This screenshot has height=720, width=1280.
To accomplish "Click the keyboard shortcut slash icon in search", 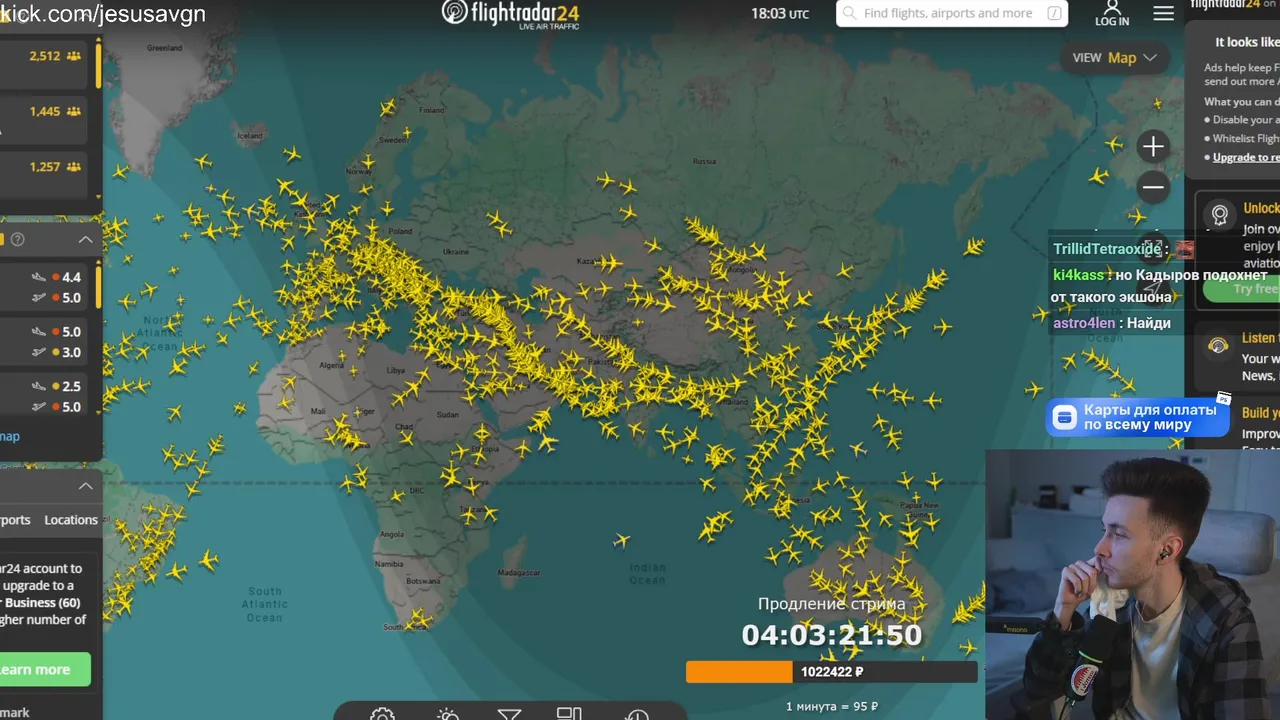I will 1054,13.
